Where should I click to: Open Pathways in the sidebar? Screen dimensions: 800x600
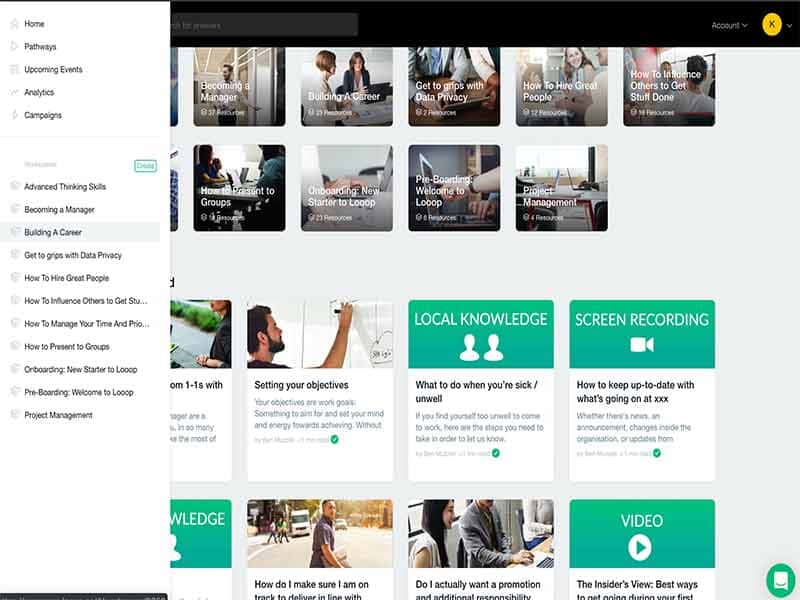[40, 46]
